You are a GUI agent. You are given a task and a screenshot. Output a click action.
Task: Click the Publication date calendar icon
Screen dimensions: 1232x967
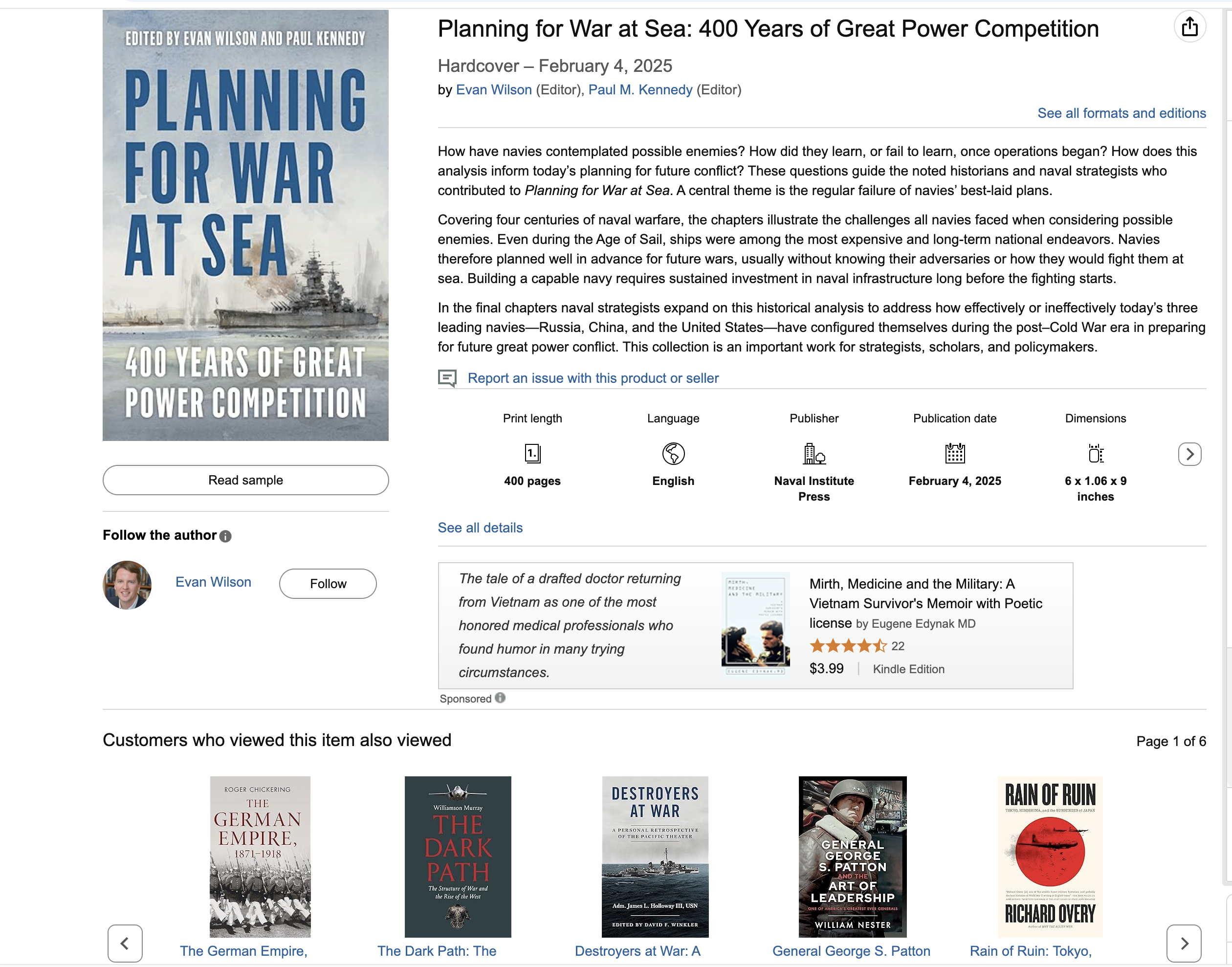tap(955, 454)
